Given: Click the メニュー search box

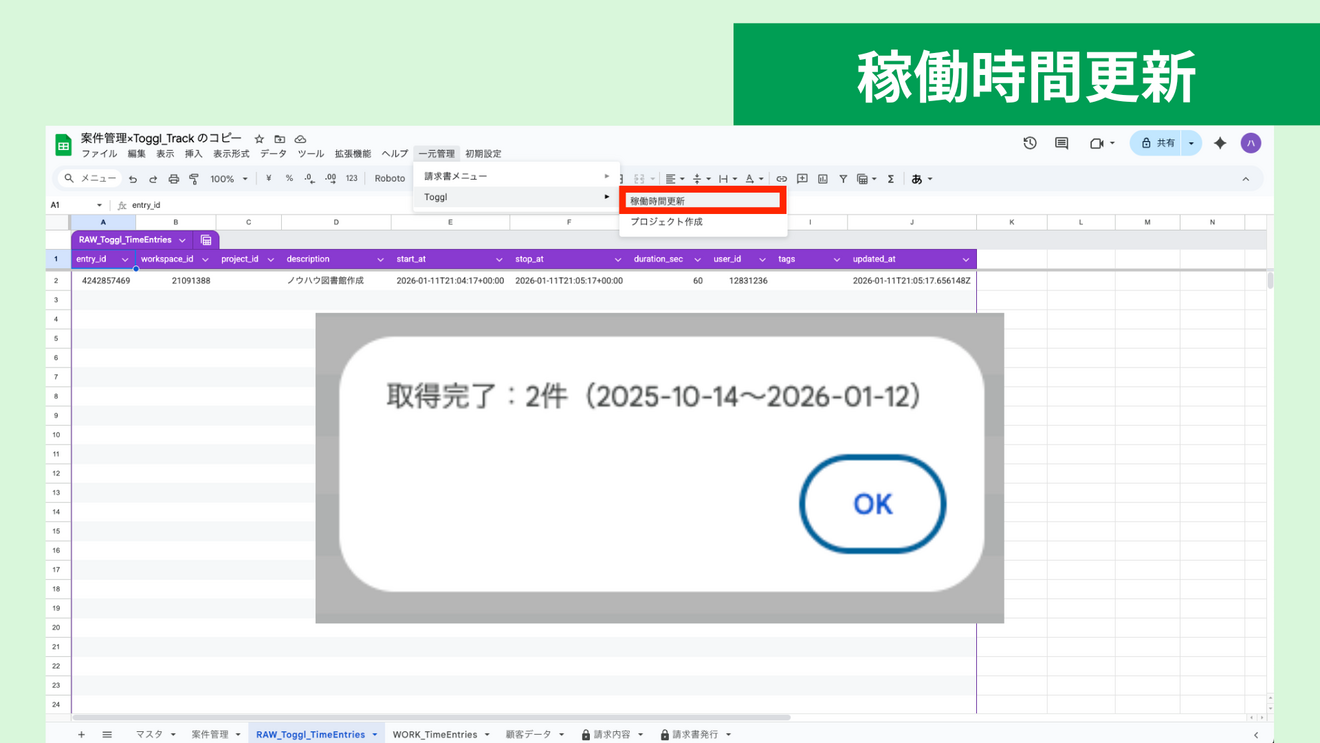Looking at the screenshot, I should coord(89,179).
